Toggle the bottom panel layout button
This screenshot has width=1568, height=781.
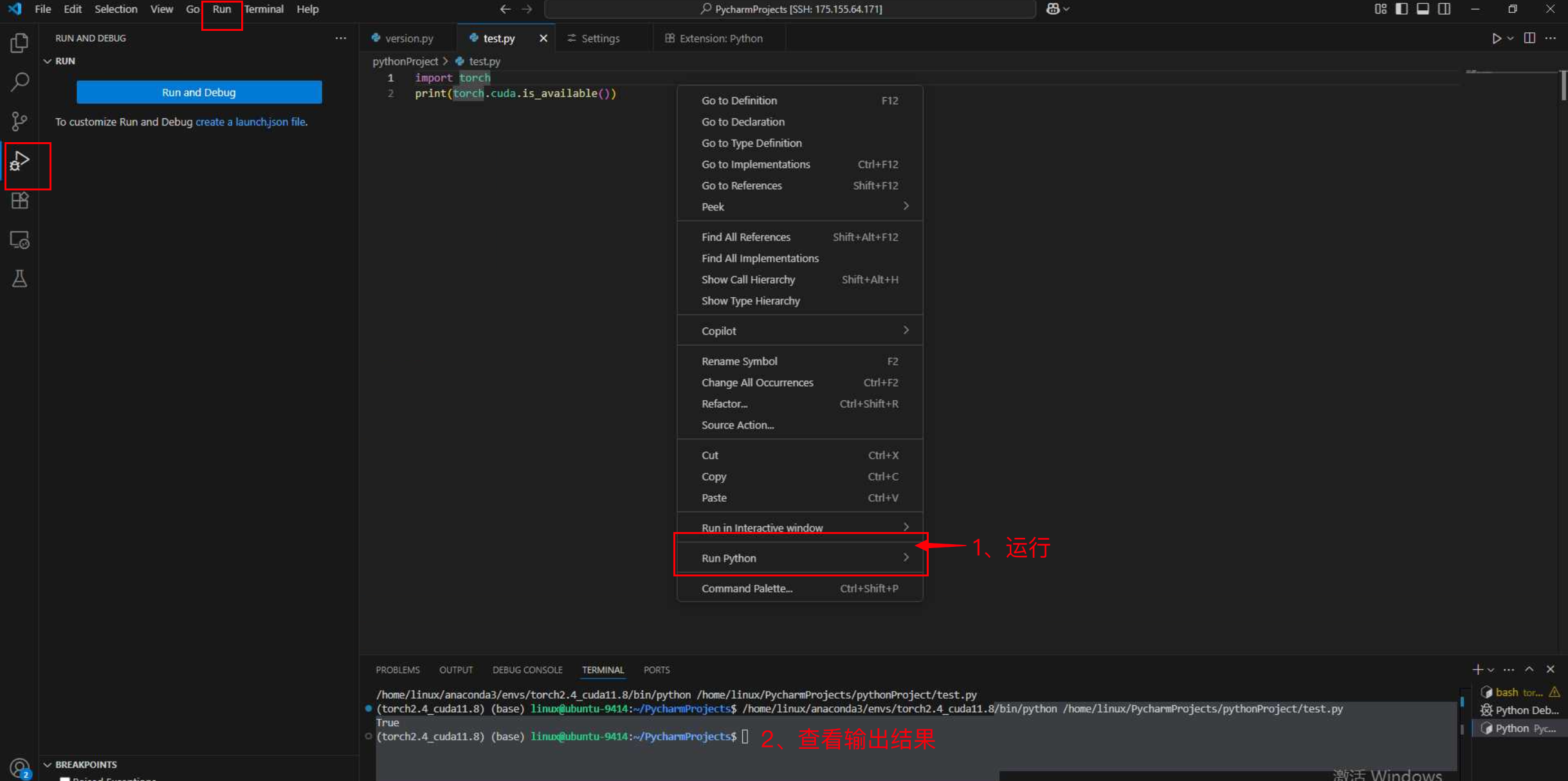[1423, 9]
